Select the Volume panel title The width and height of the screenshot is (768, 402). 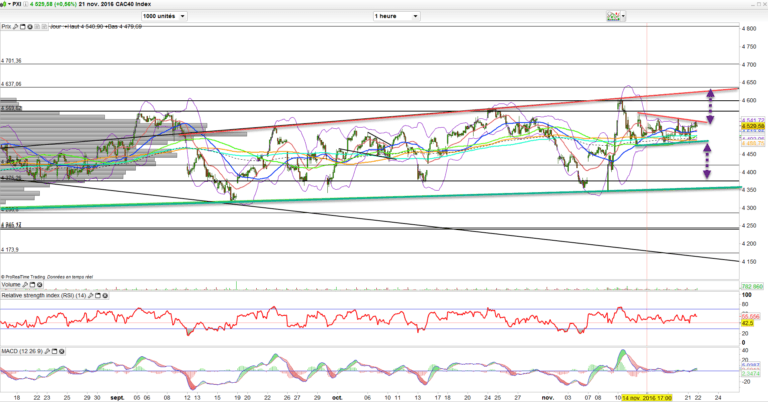tap(12, 285)
